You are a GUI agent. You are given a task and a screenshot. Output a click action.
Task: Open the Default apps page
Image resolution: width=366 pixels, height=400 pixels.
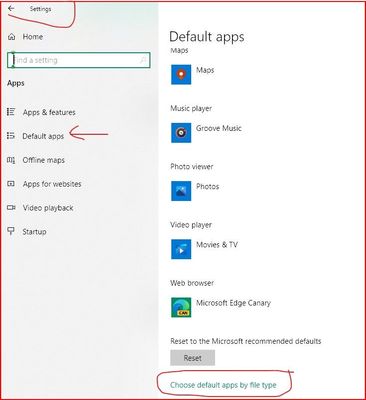(x=43, y=136)
